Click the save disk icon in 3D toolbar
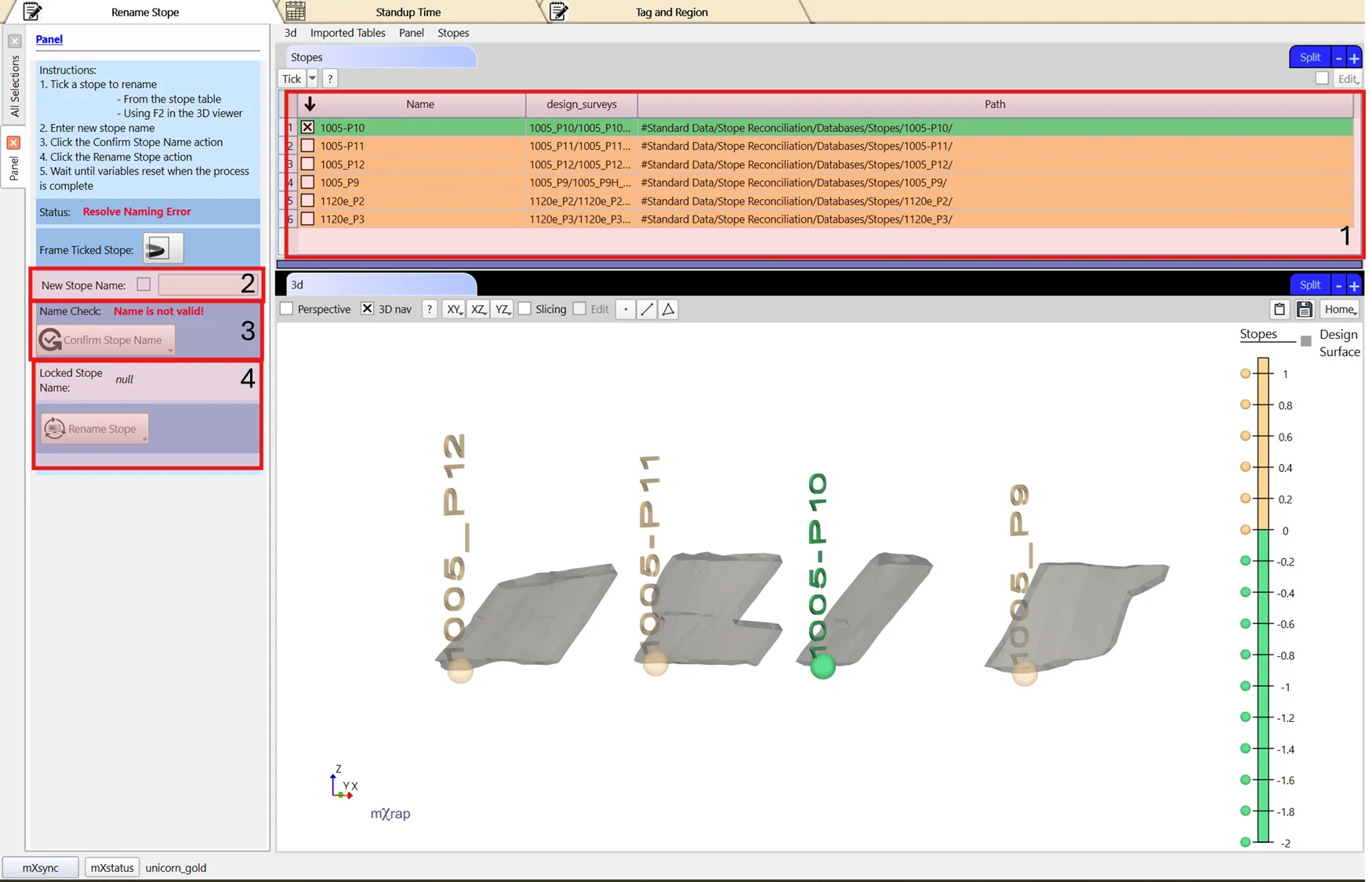 (x=1305, y=310)
